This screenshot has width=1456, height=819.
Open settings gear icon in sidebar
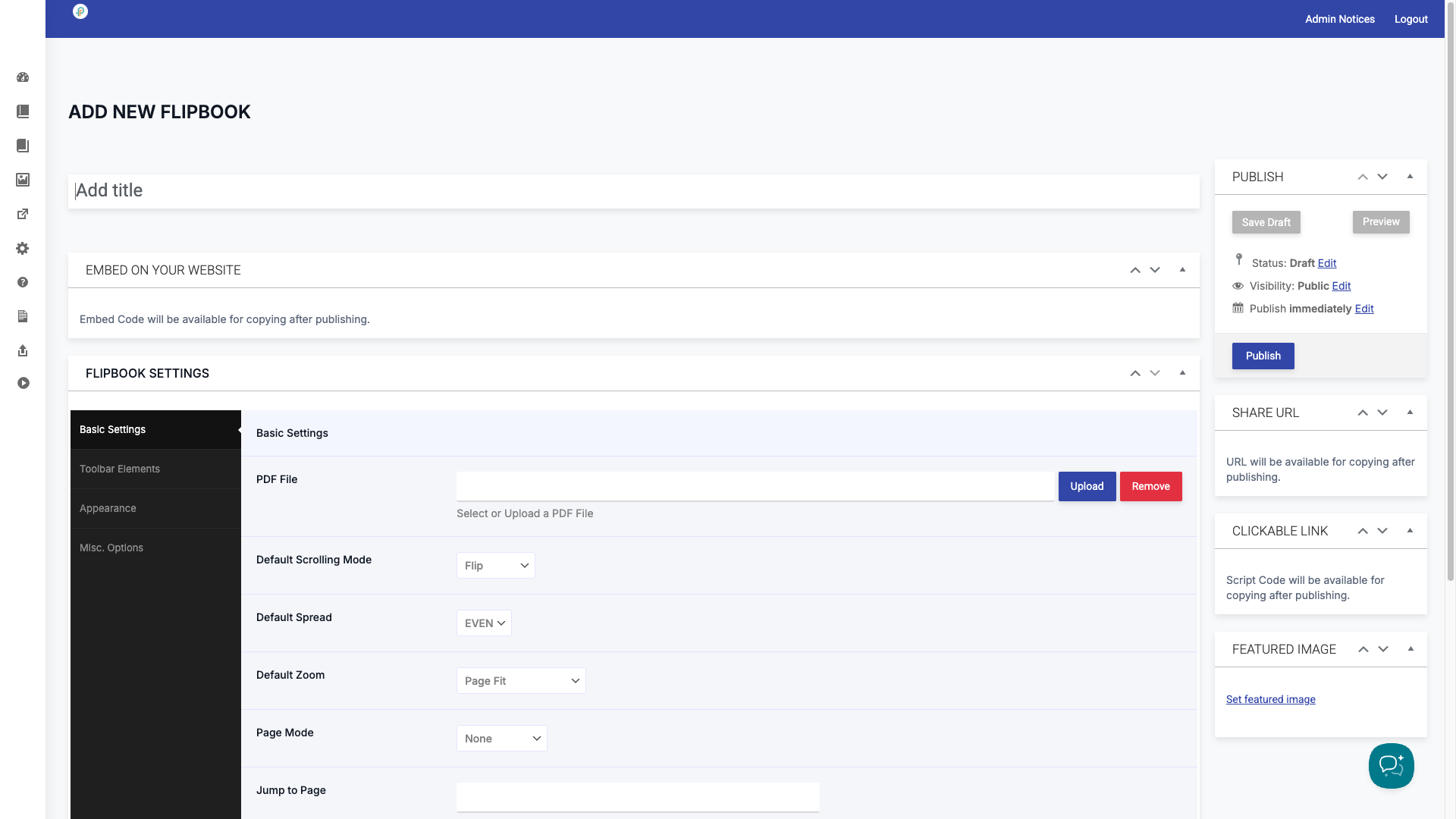23,249
